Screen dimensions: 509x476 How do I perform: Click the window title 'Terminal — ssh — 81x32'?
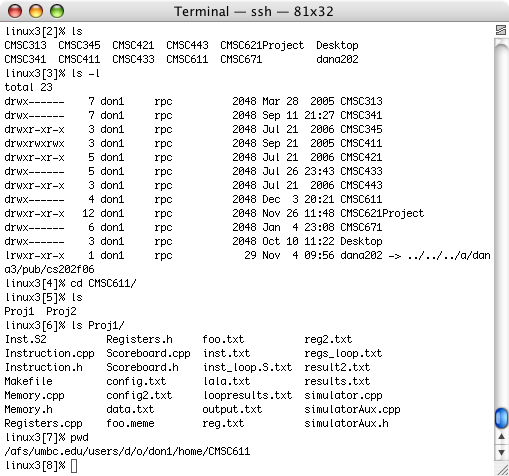[254, 12]
